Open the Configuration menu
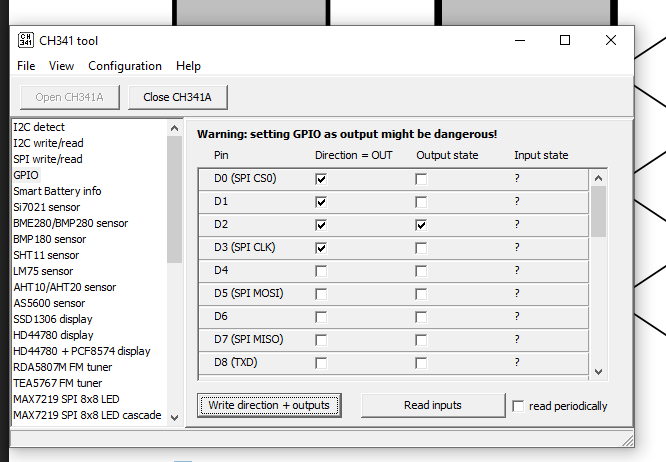666x462 pixels. [x=125, y=66]
